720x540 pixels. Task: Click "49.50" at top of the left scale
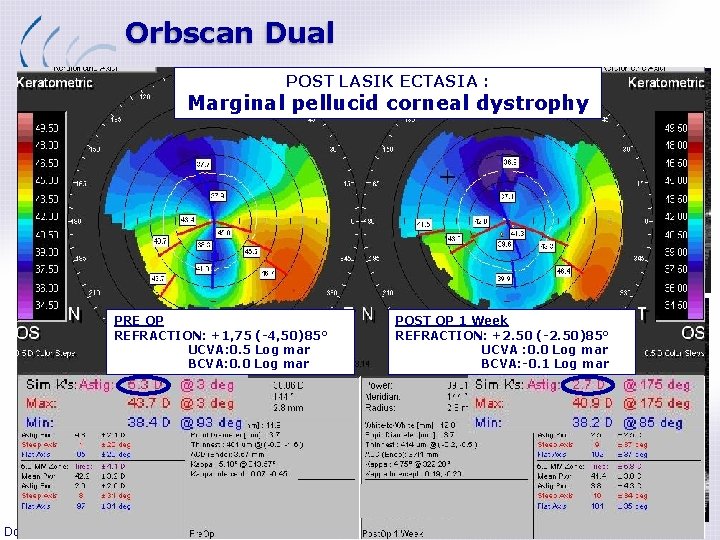point(47,128)
